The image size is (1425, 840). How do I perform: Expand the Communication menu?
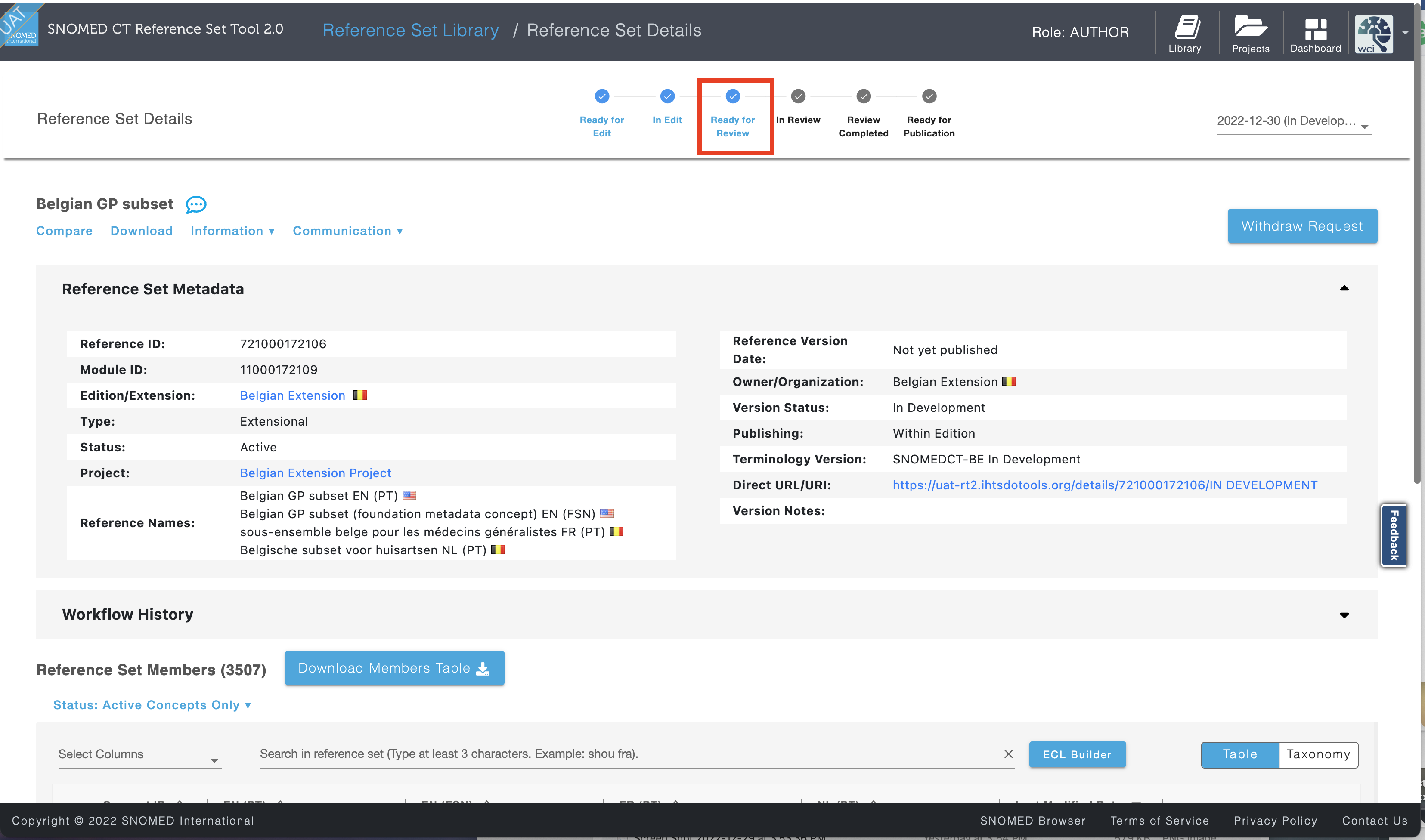347,231
